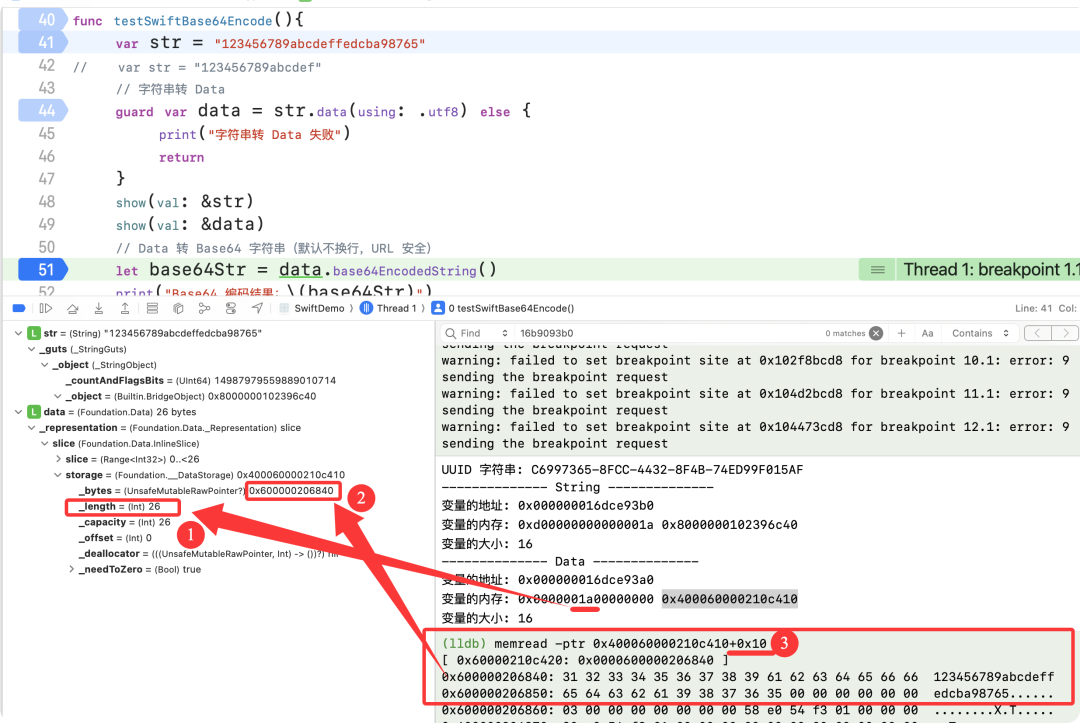Click 'Line: 41' status indicator
1080x723 pixels.
click(x=1032, y=308)
